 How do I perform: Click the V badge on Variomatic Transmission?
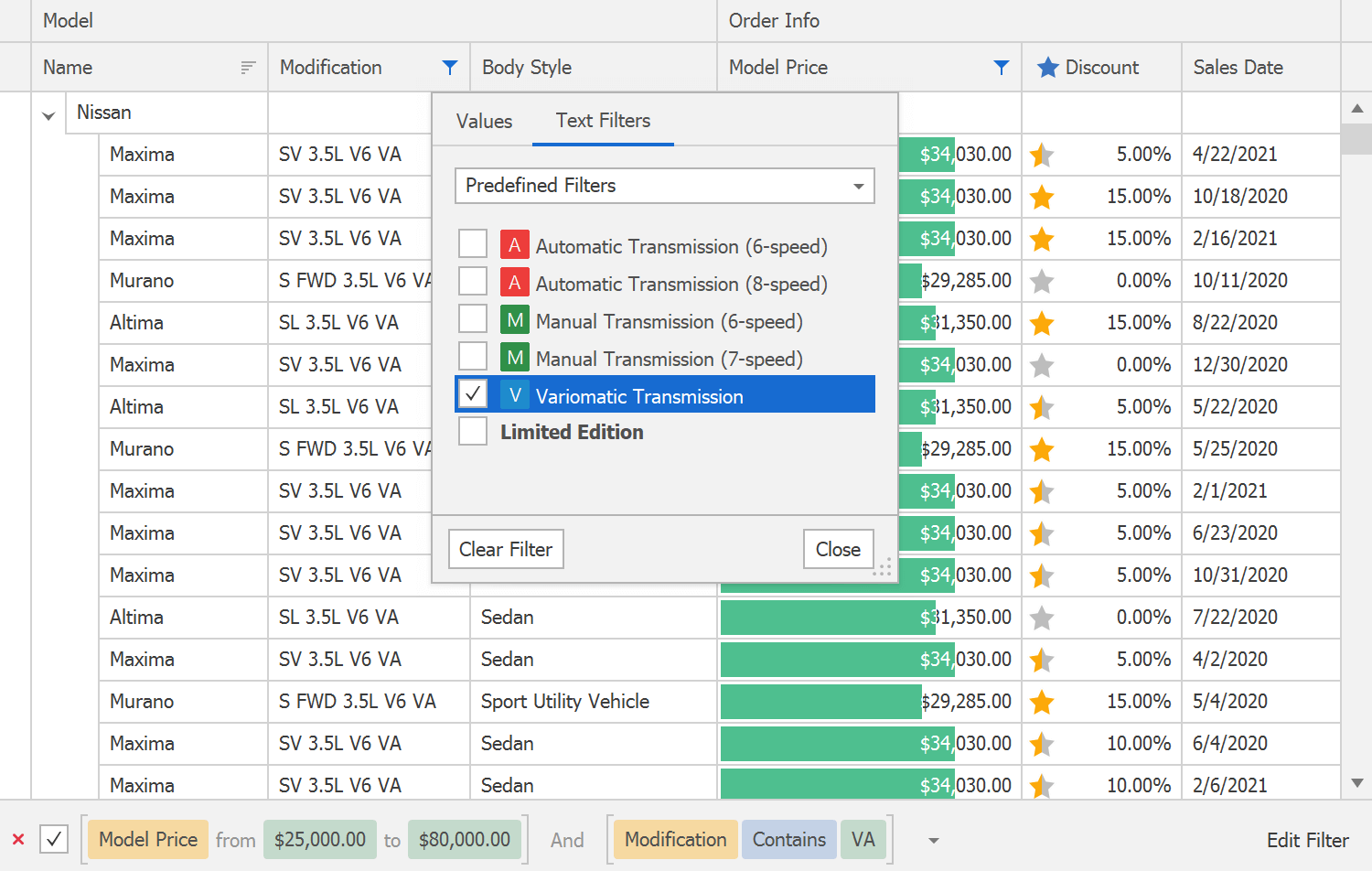(514, 395)
